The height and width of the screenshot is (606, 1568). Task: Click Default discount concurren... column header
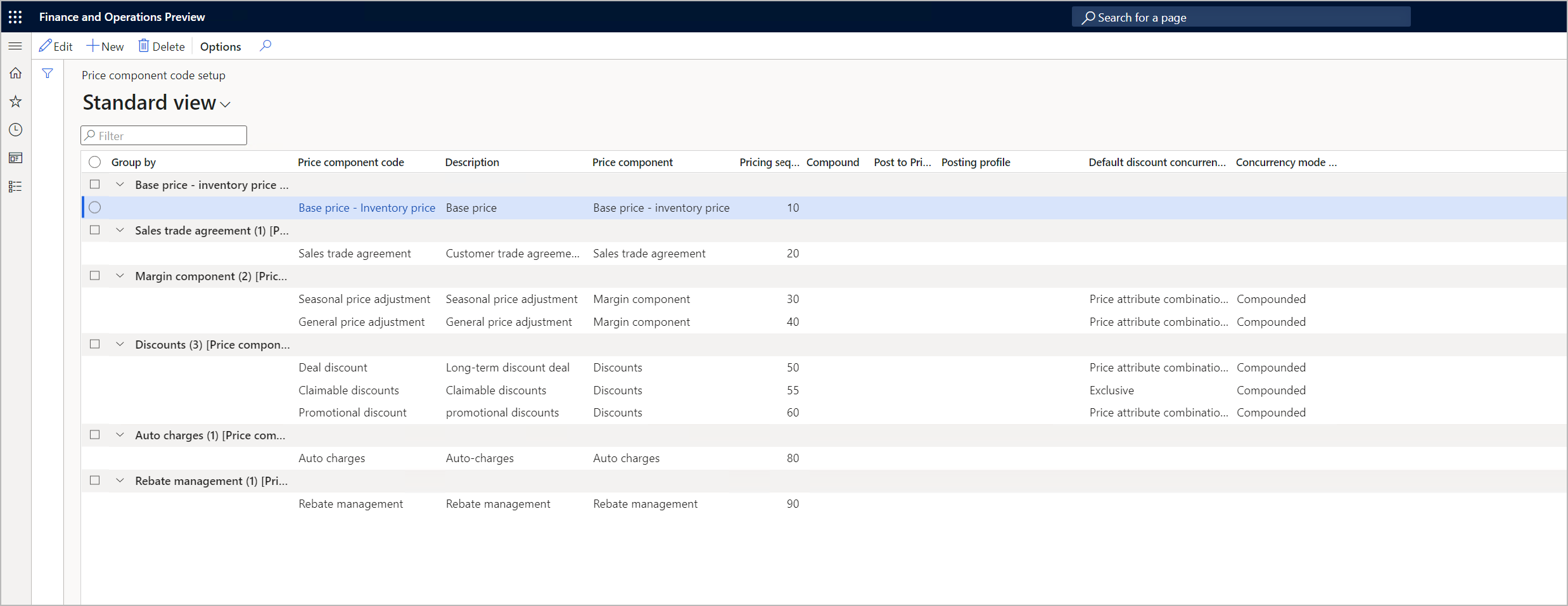pyautogui.click(x=1157, y=162)
